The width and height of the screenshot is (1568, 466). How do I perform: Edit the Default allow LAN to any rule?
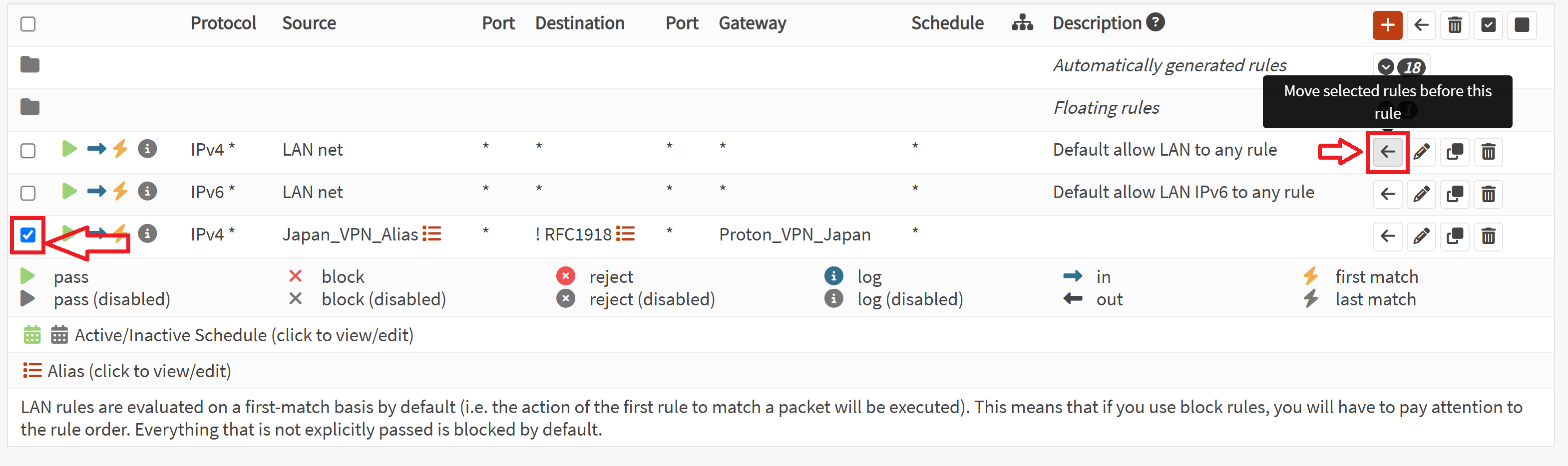(x=1421, y=152)
